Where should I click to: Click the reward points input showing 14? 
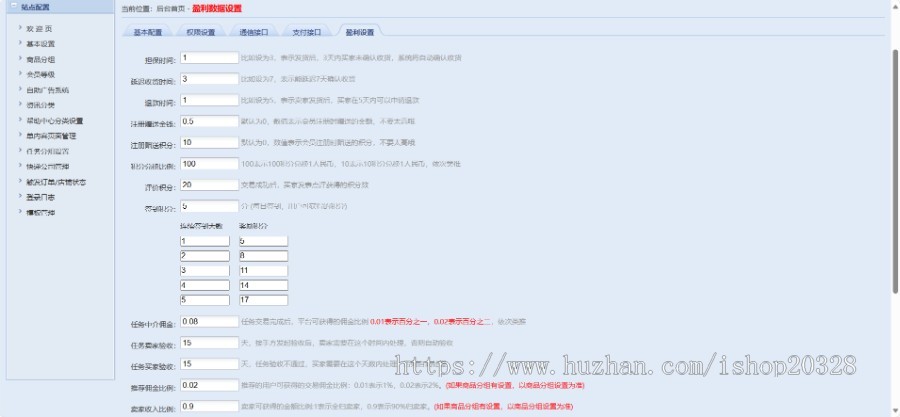[263, 285]
